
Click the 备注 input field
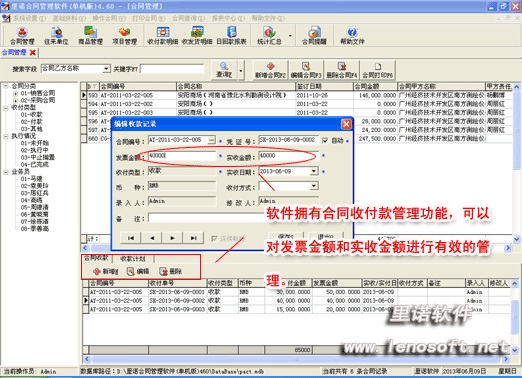click(207, 218)
